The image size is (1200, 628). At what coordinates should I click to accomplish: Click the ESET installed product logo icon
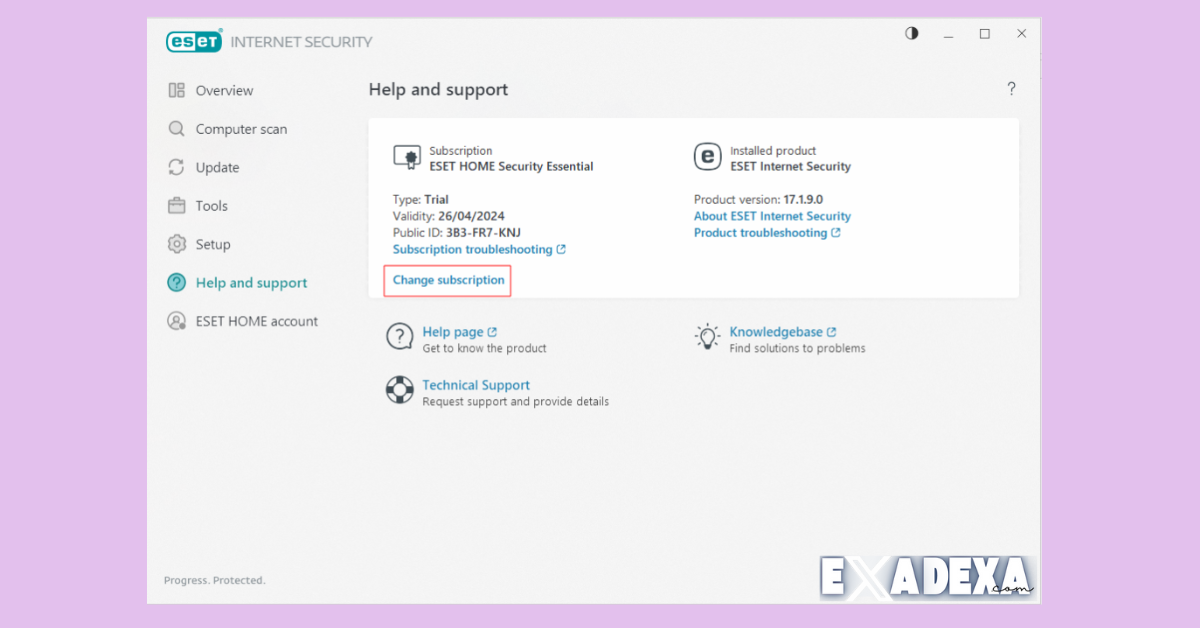tap(708, 157)
